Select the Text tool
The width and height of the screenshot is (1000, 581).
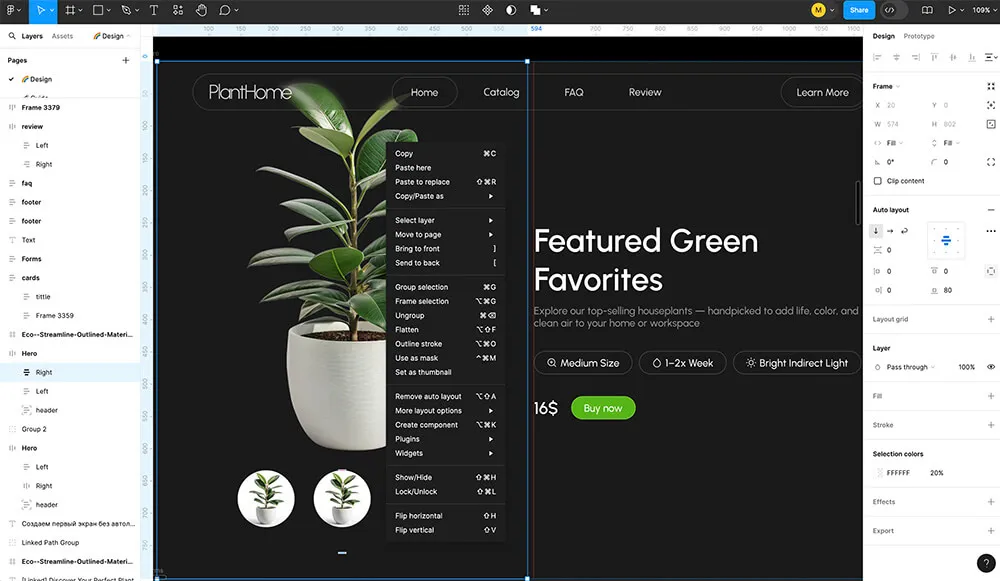pos(154,10)
